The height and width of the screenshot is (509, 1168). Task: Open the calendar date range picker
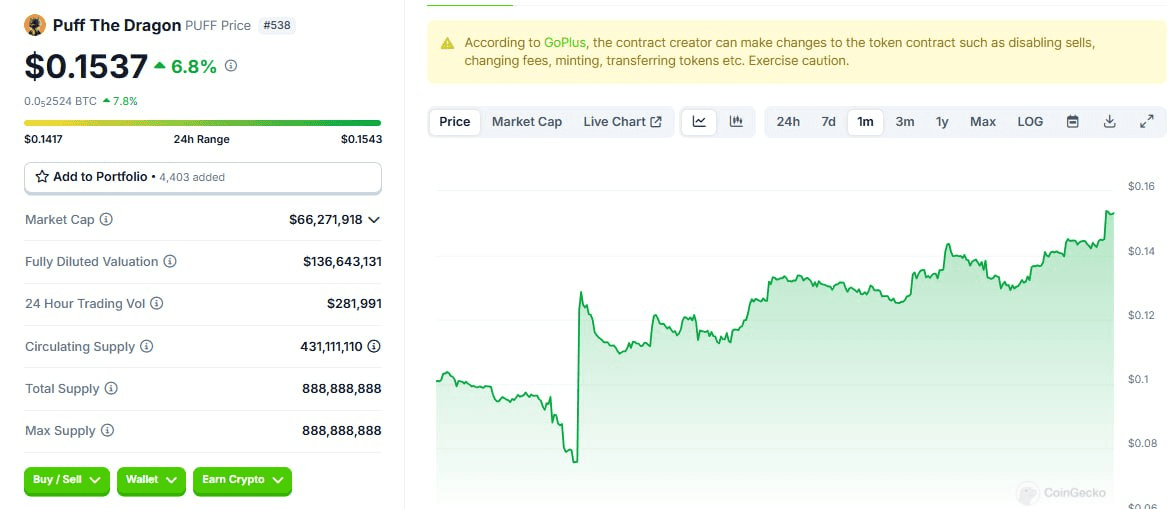pyautogui.click(x=1073, y=121)
